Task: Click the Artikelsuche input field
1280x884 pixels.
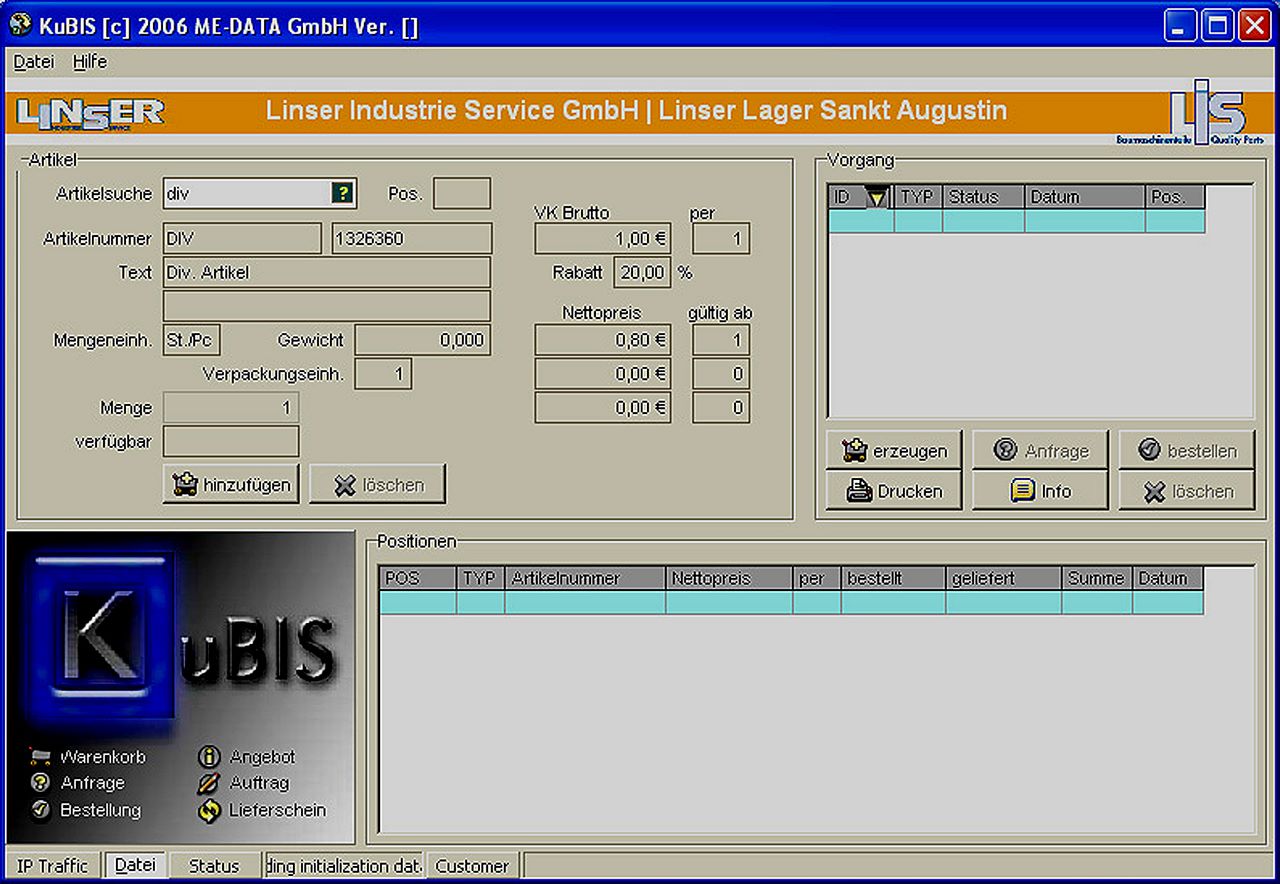Action: pyautogui.click(x=246, y=194)
